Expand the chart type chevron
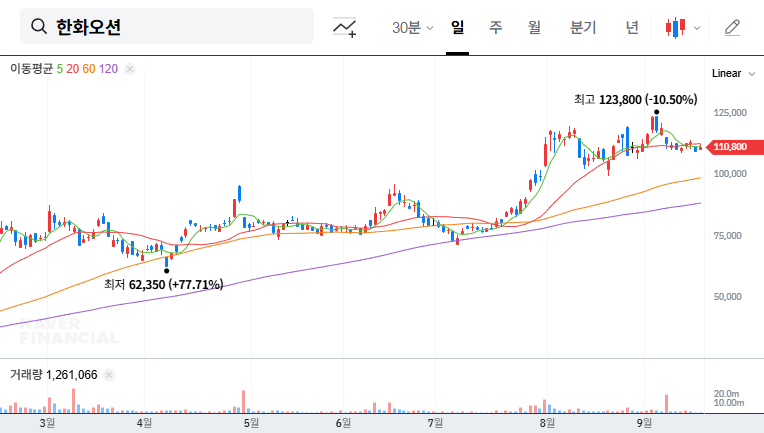Screen dimensions: 764x433 pyautogui.click(x=697, y=28)
